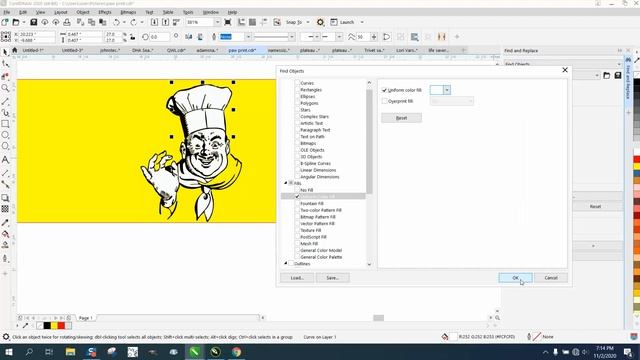
Task: Select the Ellipse tool in the toolbox
Action: (x=5, y=135)
